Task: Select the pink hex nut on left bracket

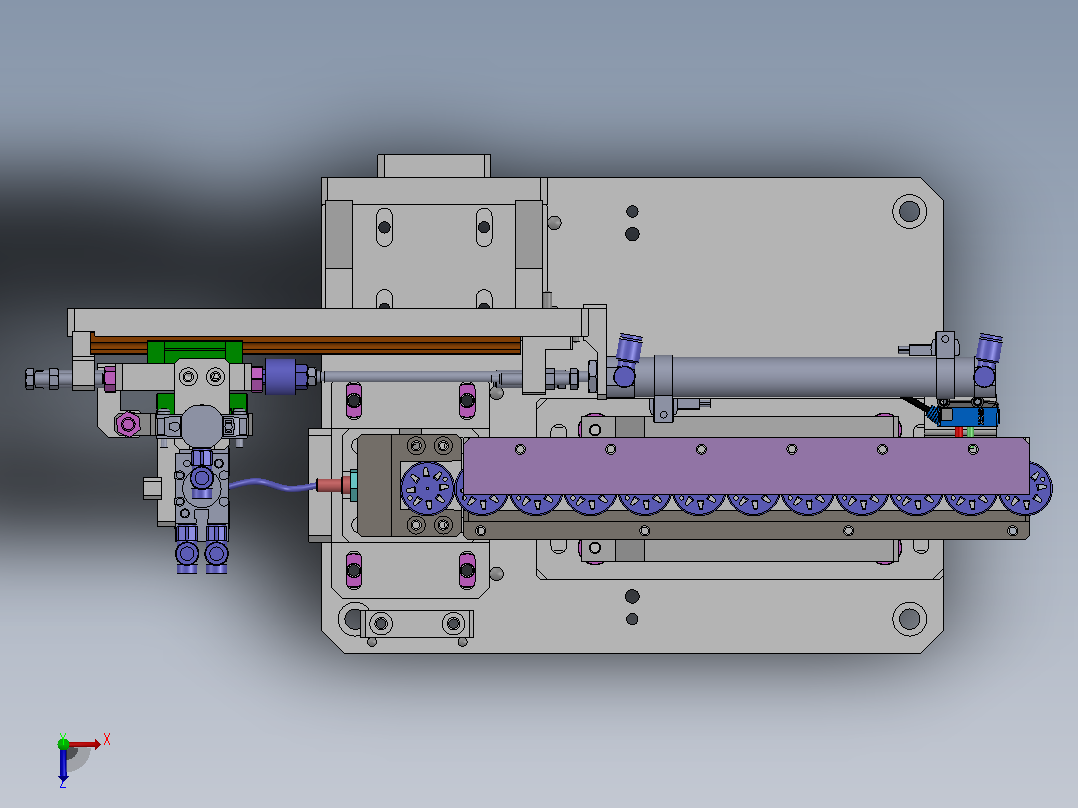Action: [x=127, y=424]
